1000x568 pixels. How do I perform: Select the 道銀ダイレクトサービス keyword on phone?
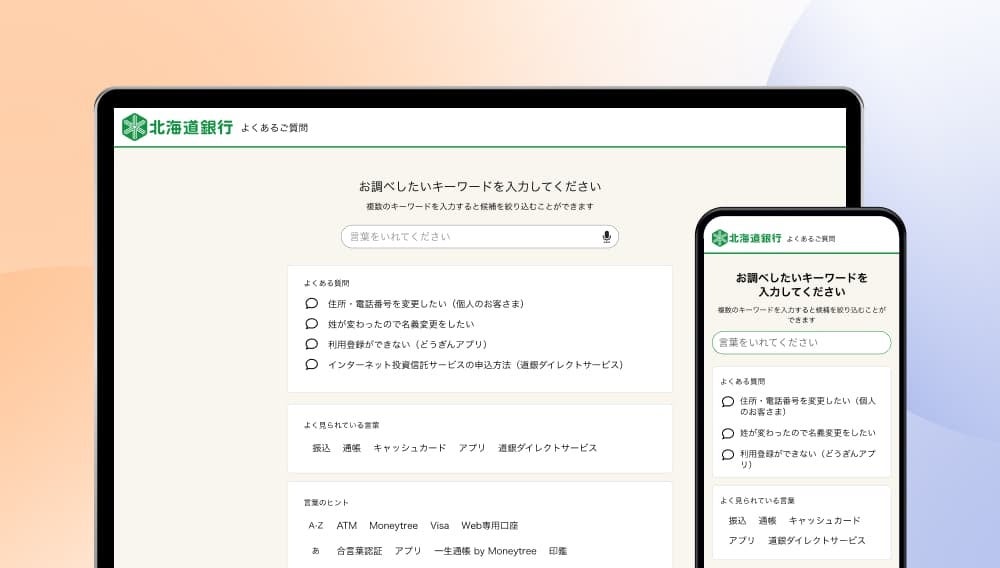click(x=817, y=541)
